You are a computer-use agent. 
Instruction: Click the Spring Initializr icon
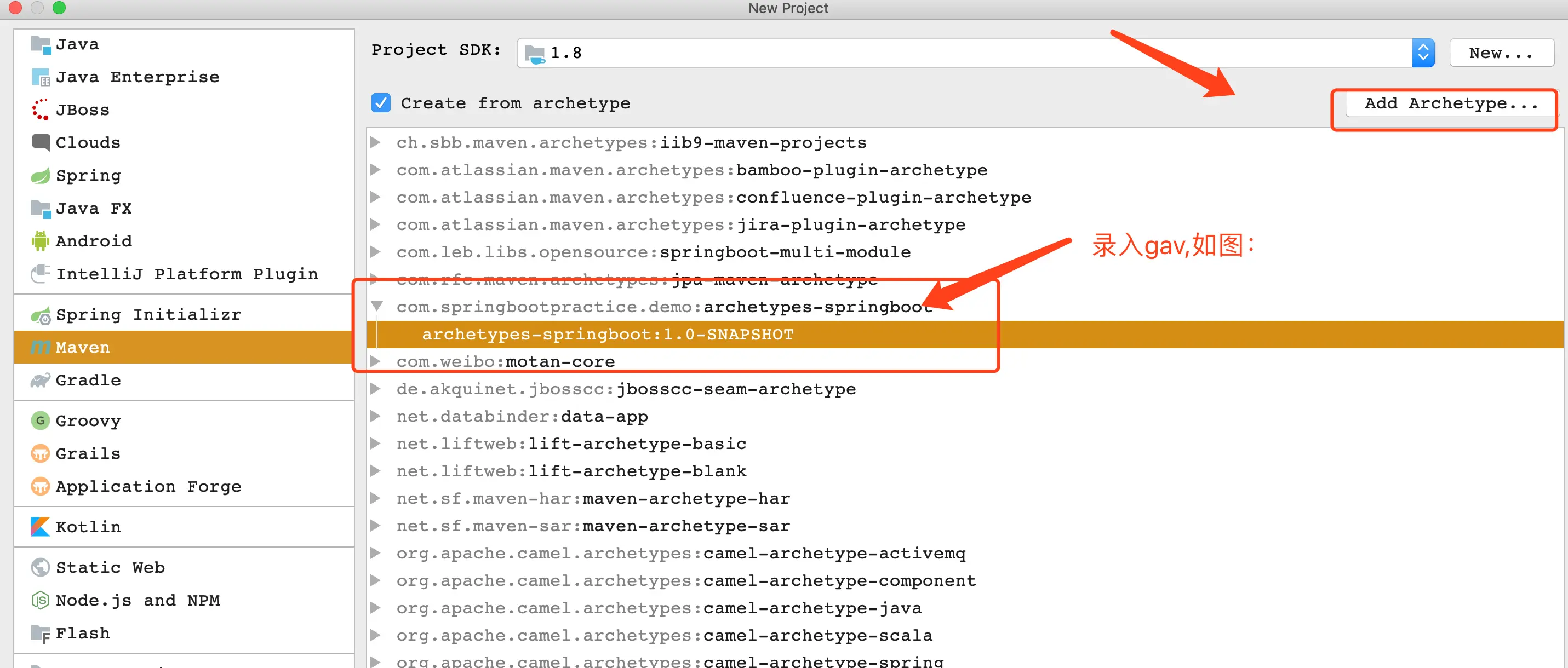40,315
